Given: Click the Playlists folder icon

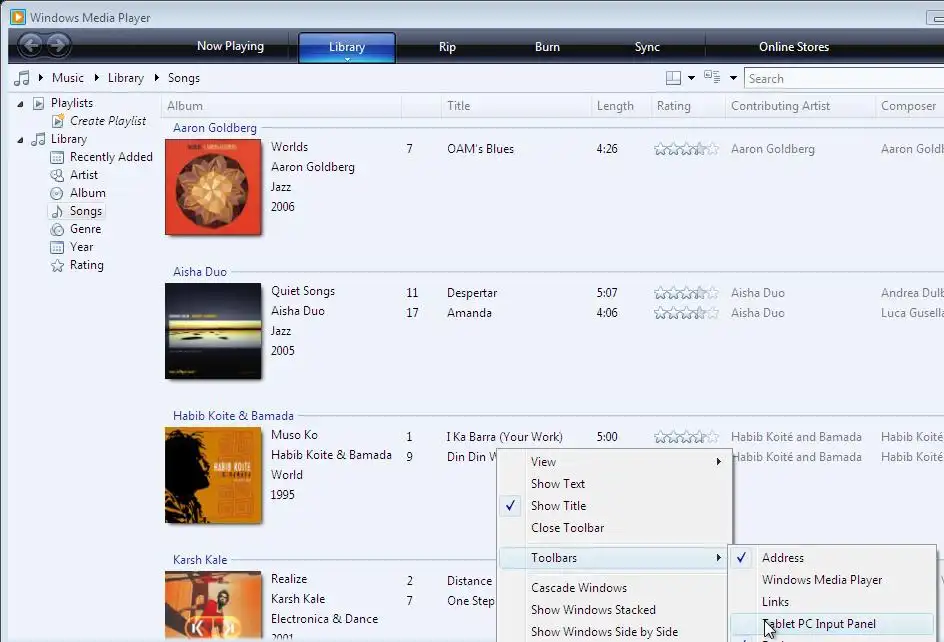Looking at the screenshot, I should [x=39, y=103].
